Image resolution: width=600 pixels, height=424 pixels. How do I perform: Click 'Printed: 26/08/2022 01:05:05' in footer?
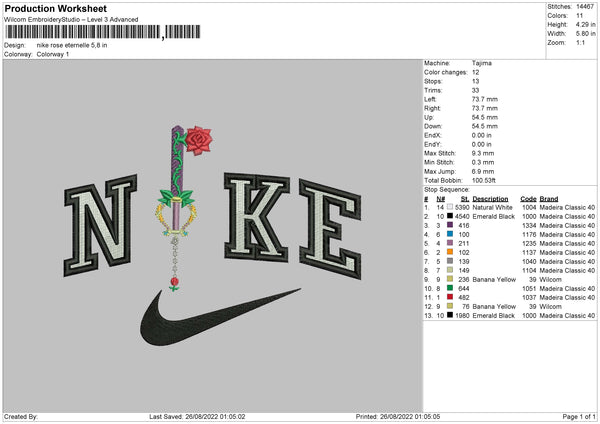(398, 416)
